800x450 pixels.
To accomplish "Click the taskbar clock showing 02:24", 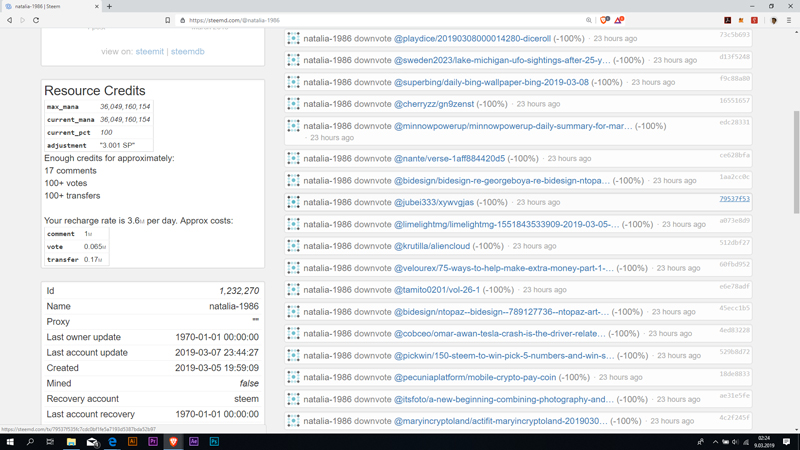I will pos(766,441).
